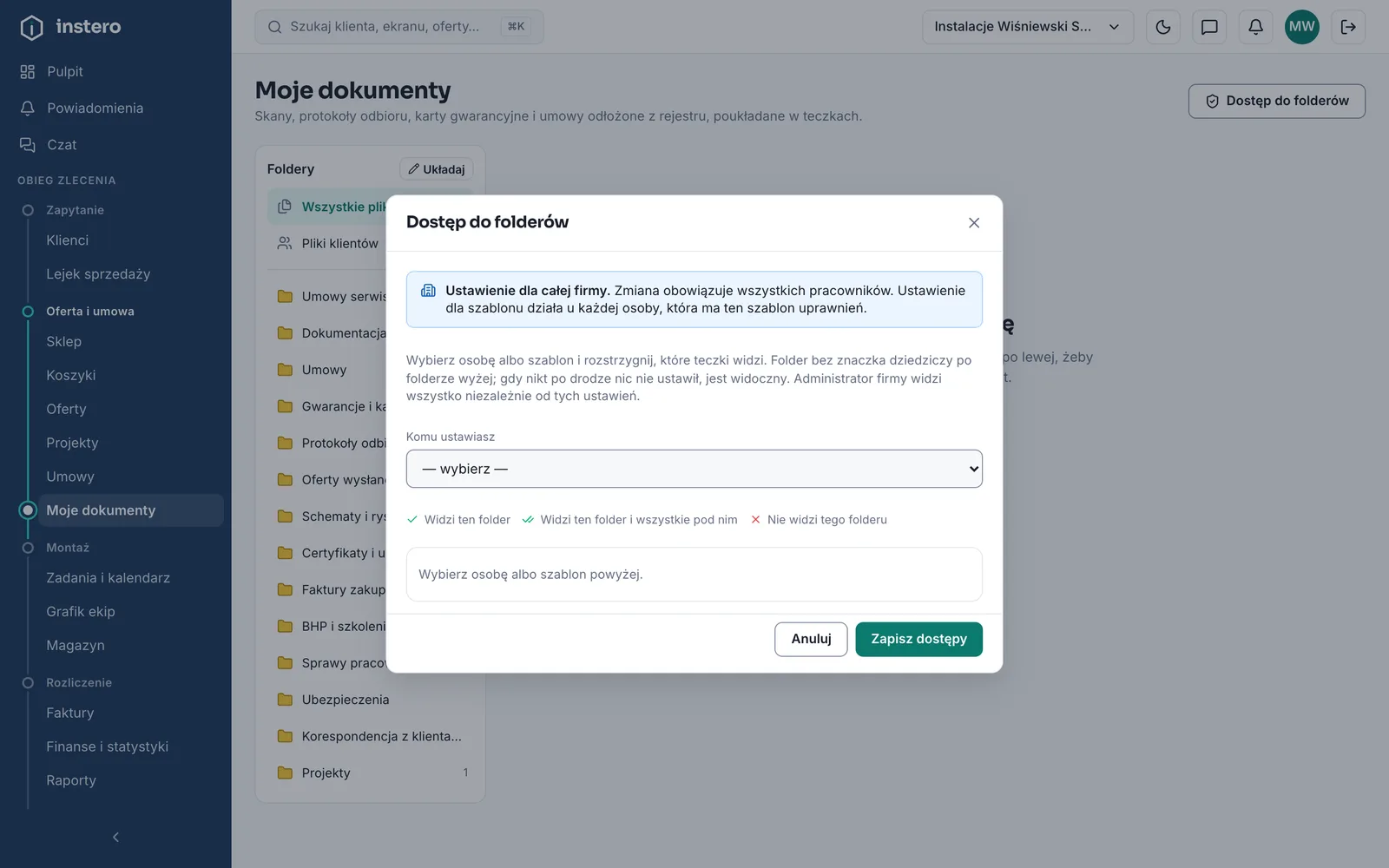Click the logout icon
Screen dimensions: 1389x868
click(x=1348, y=27)
